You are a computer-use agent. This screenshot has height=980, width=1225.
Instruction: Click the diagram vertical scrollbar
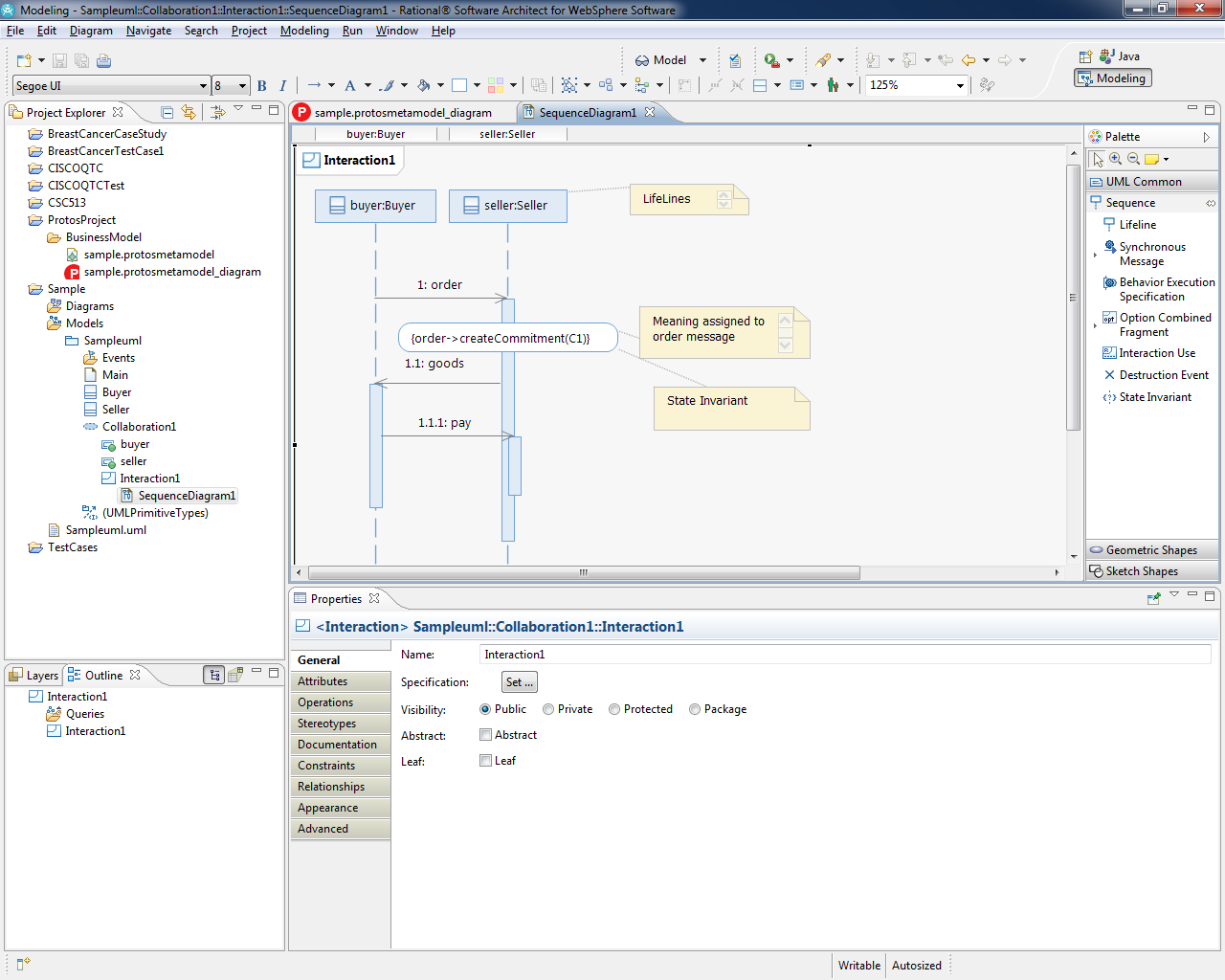1074,297
